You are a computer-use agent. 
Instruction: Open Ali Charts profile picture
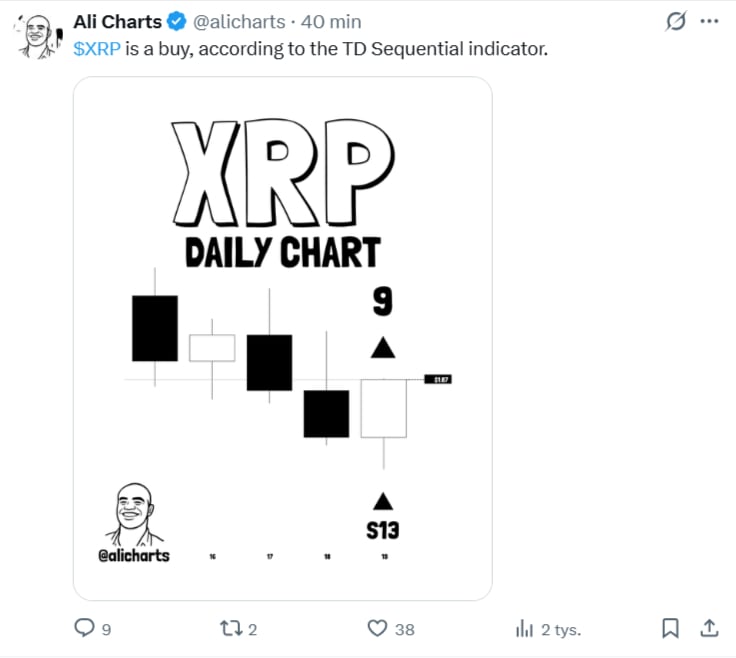pyautogui.click(x=37, y=36)
